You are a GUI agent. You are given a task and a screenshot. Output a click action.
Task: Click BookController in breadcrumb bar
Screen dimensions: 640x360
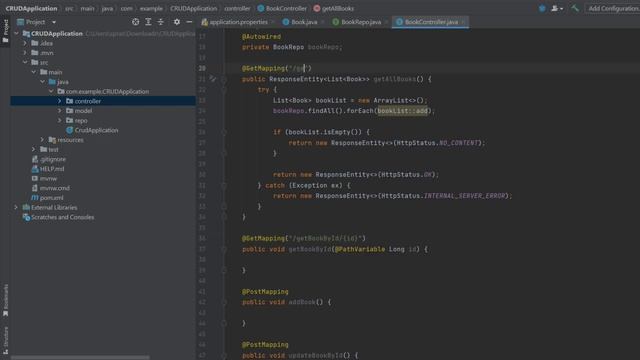click(282, 8)
